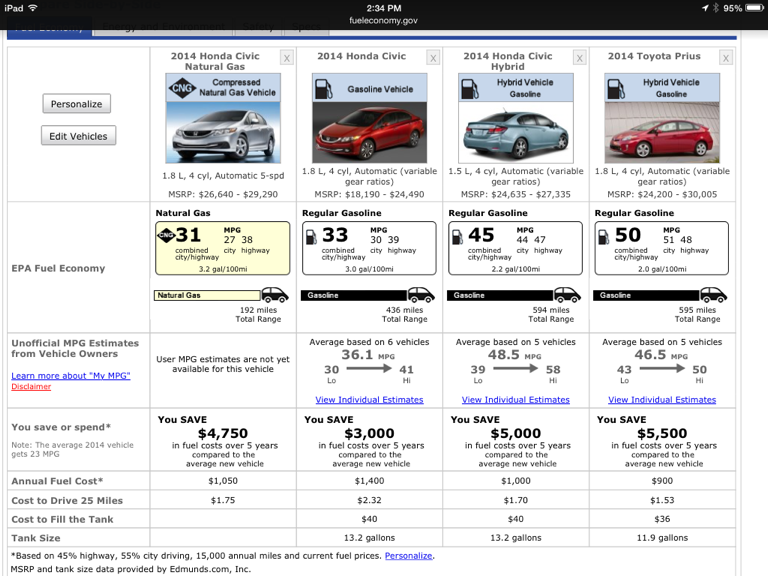Switch to the Energy and Environment tab
This screenshot has width=768, height=576.
point(163,27)
